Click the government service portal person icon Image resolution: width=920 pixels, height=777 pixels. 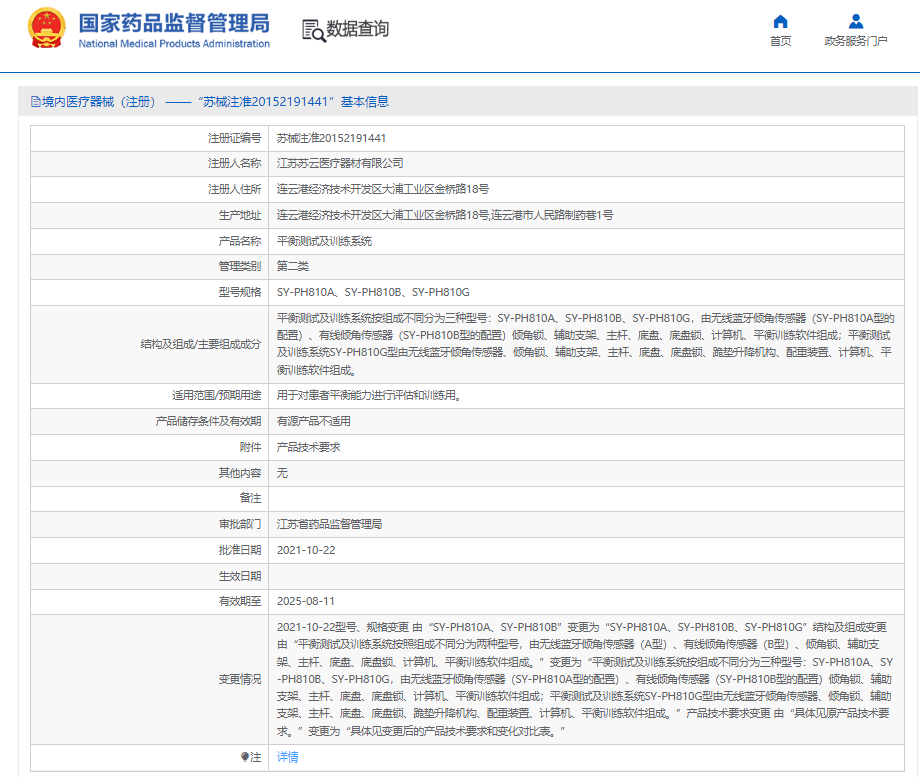[855, 21]
